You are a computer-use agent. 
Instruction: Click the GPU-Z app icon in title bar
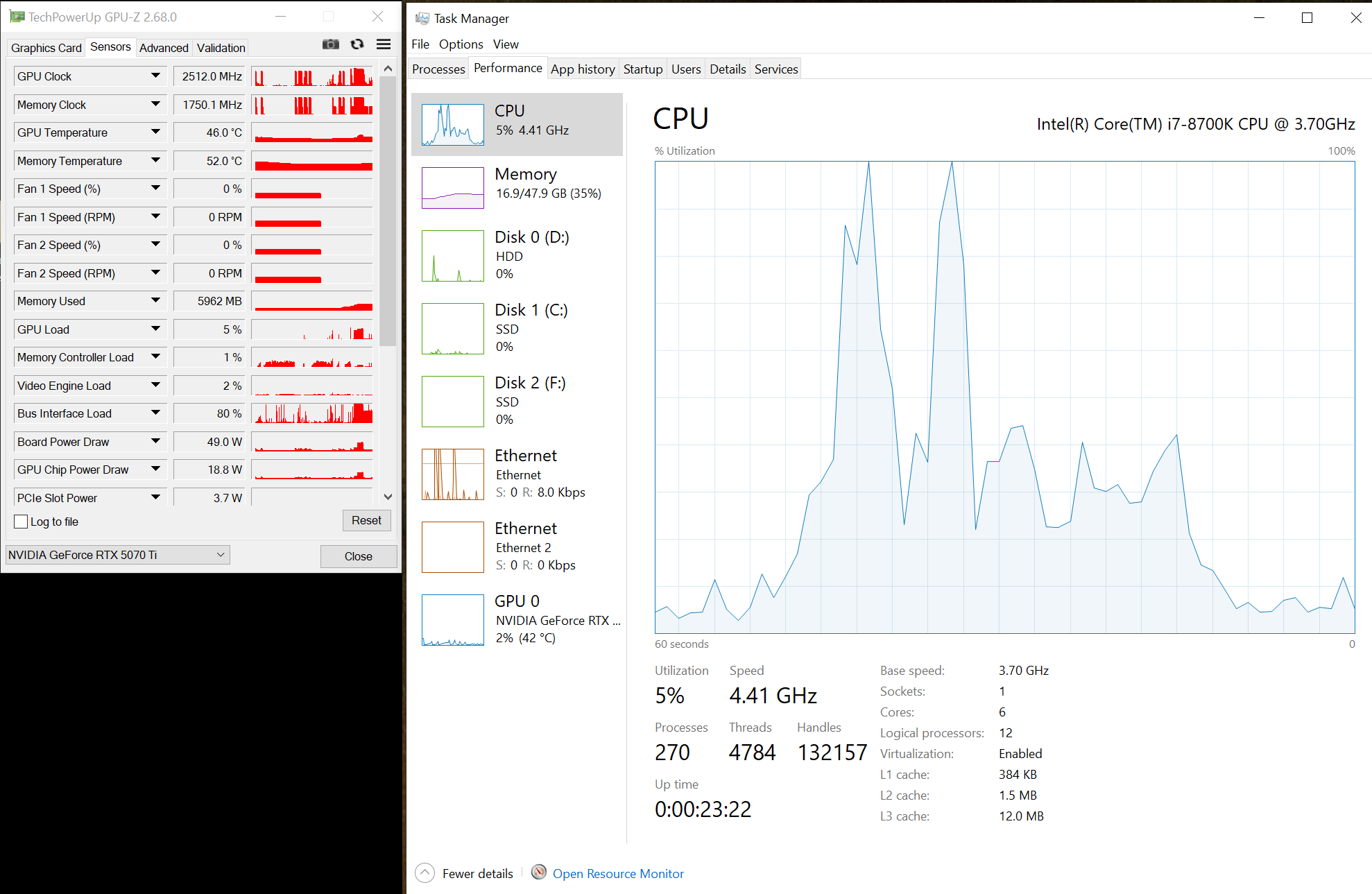pos(17,17)
